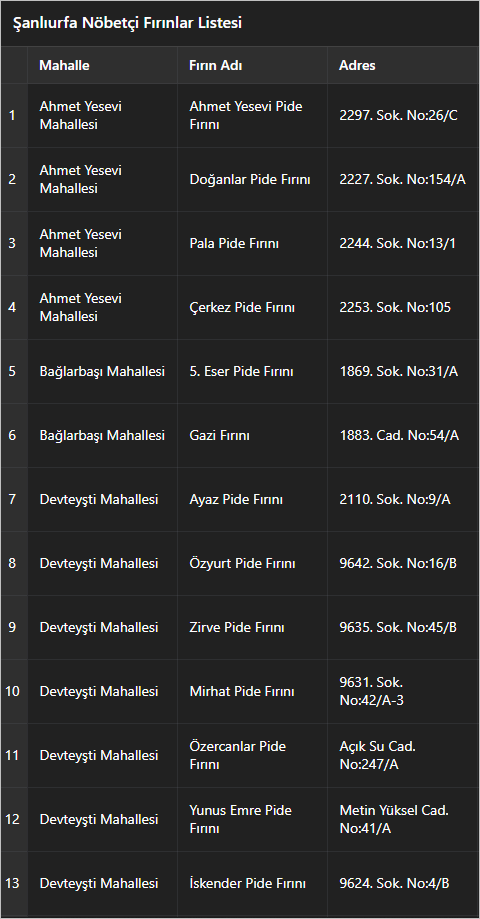Viewport: 480px width, 919px height.
Task: Click the Şanlıurfa Nöbetçi Fırınlar Listesi title
Action: coord(127,23)
